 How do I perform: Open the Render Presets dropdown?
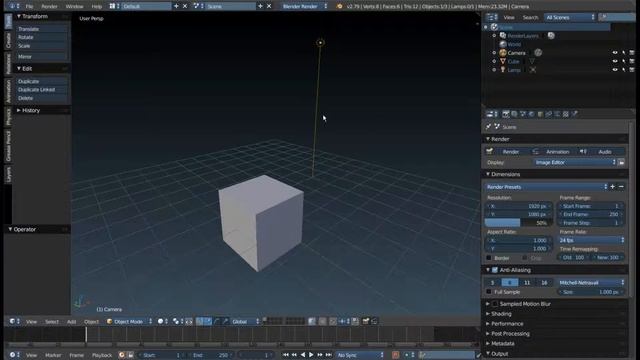pyautogui.click(x=547, y=187)
